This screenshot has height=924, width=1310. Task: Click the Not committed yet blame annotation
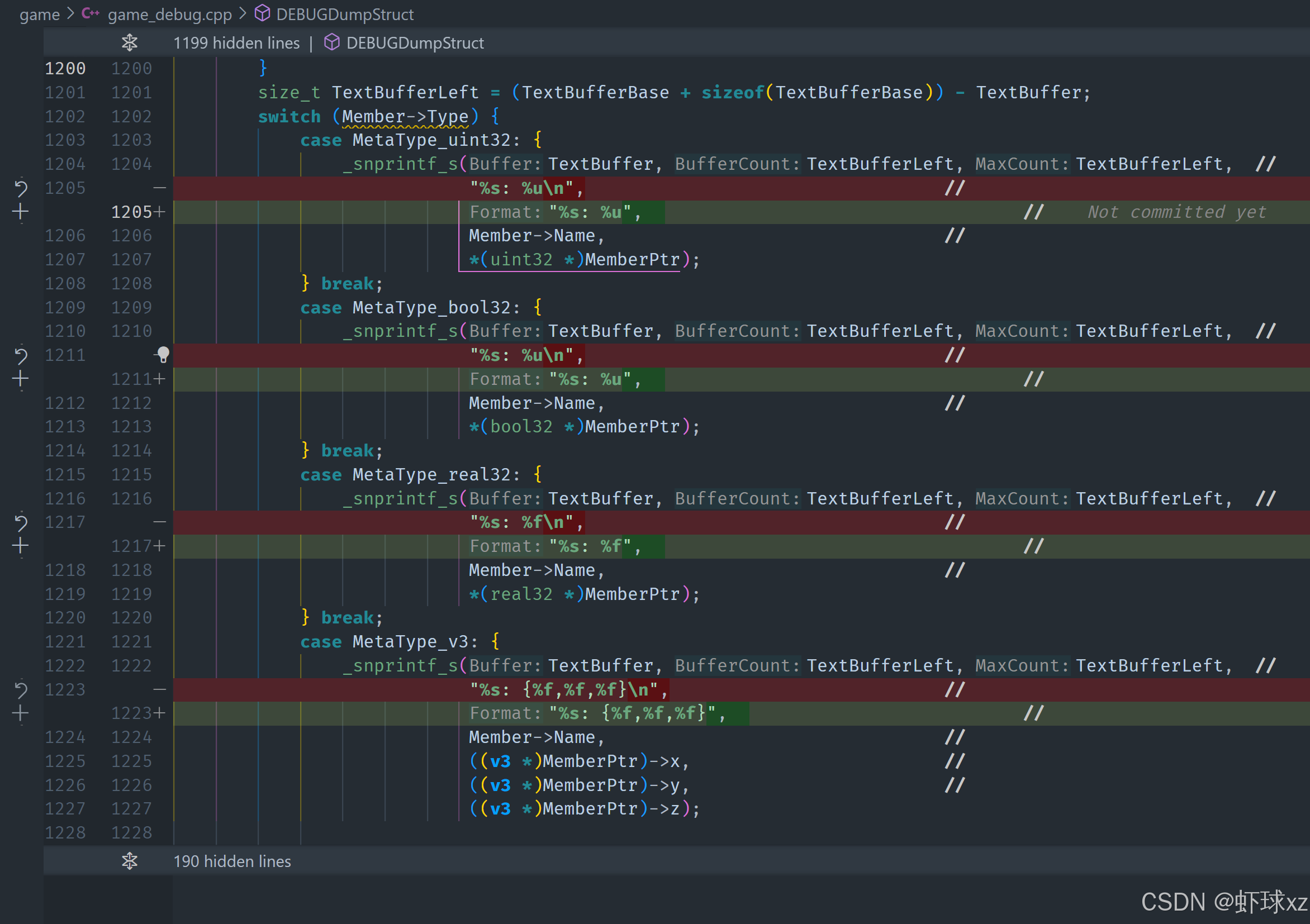(1176, 212)
